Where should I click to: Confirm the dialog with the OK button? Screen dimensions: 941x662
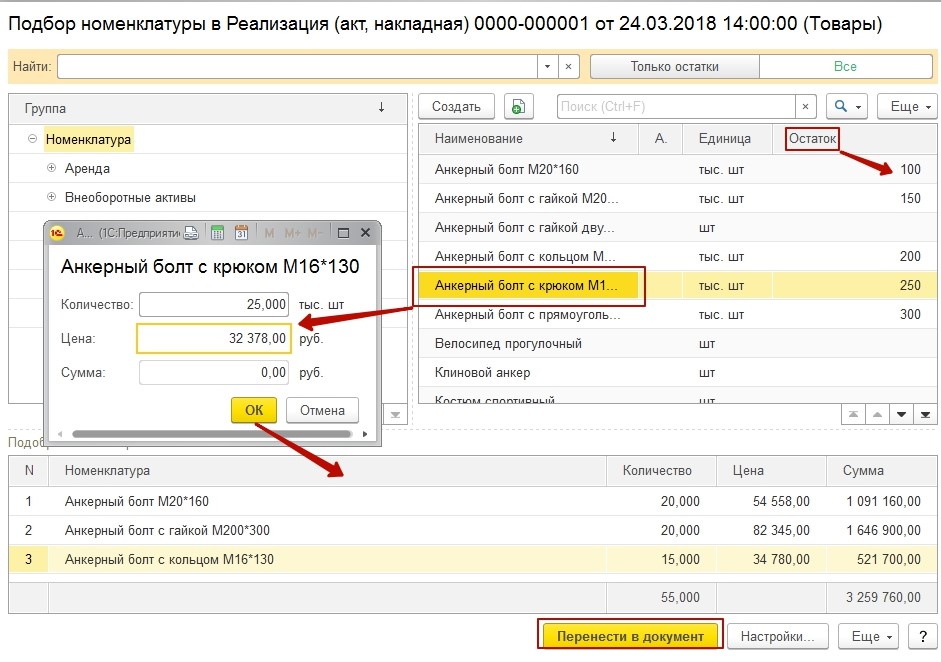(x=254, y=410)
